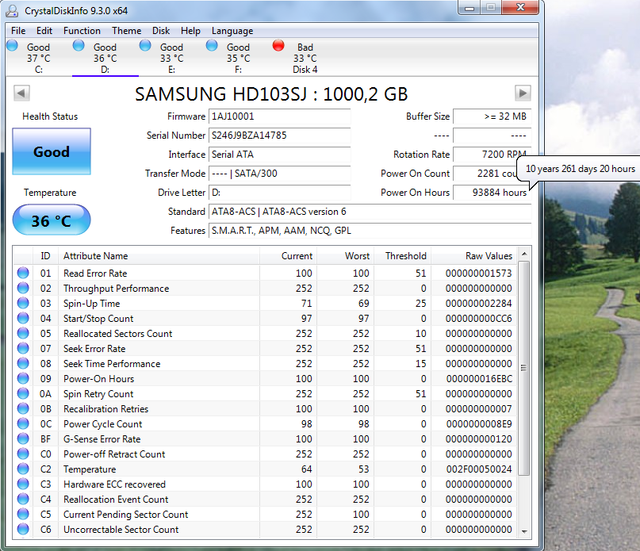
Task: Click status icon for Power-On Hours row
Action: tap(23, 379)
